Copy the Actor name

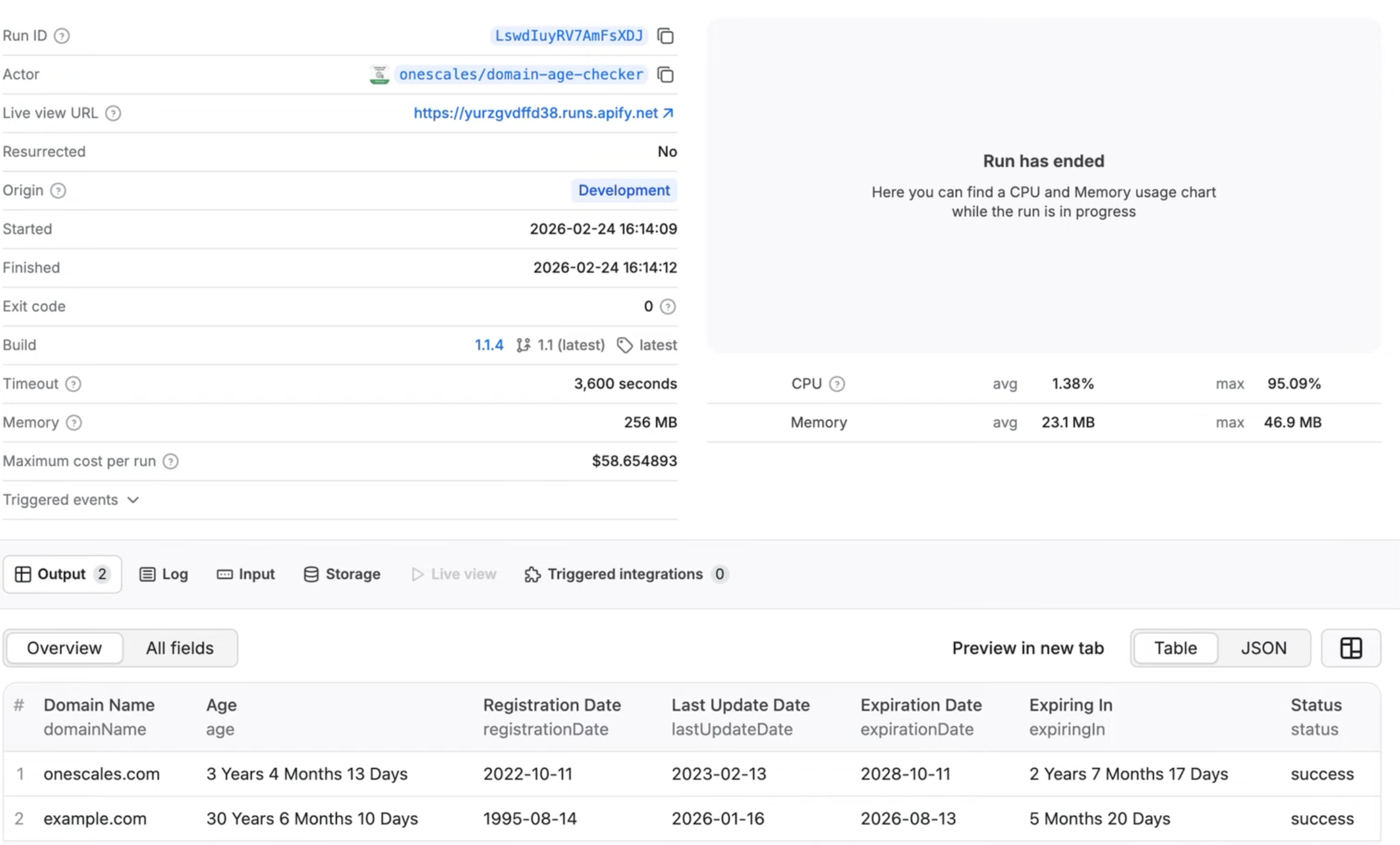tap(666, 75)
